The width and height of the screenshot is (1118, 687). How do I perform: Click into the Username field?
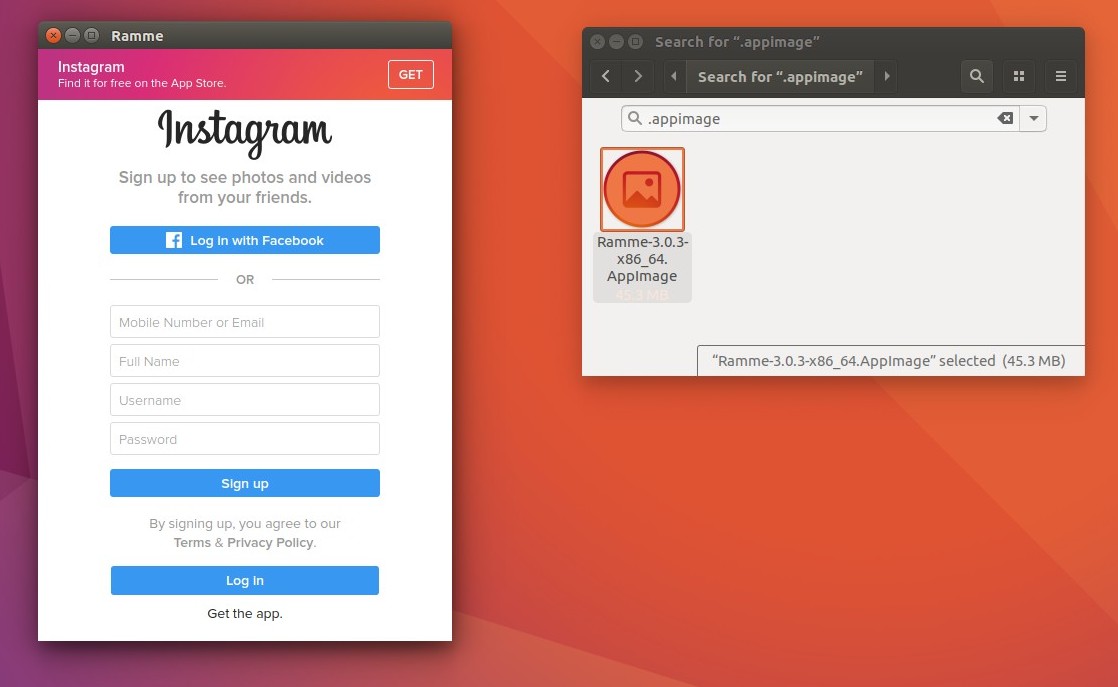[245, 400]
